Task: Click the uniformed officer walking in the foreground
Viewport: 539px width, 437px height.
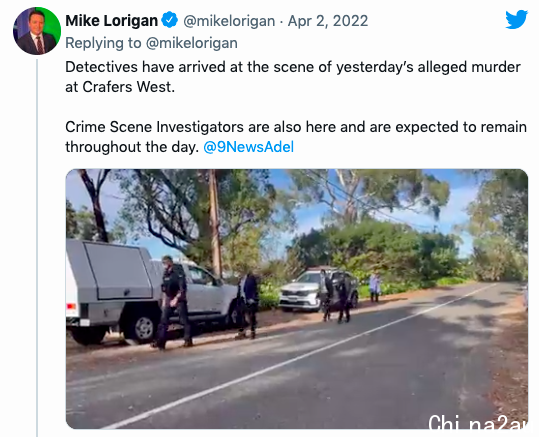Action: pos(173,302)
